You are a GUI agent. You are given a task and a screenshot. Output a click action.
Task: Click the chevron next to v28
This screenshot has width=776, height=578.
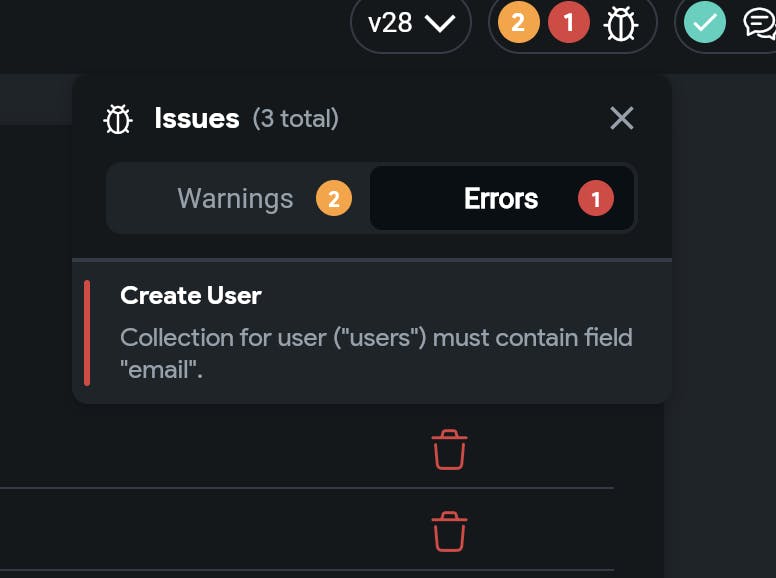[440, 24]
